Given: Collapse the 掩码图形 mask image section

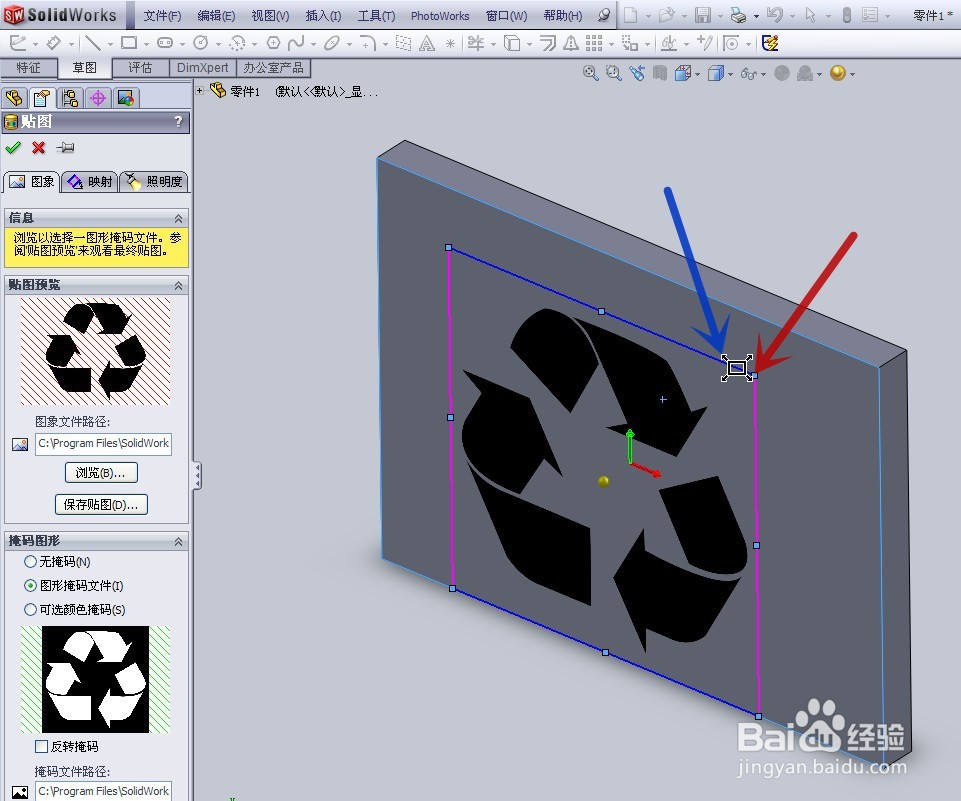Looking at the screenshot, I should click(178, 541).
